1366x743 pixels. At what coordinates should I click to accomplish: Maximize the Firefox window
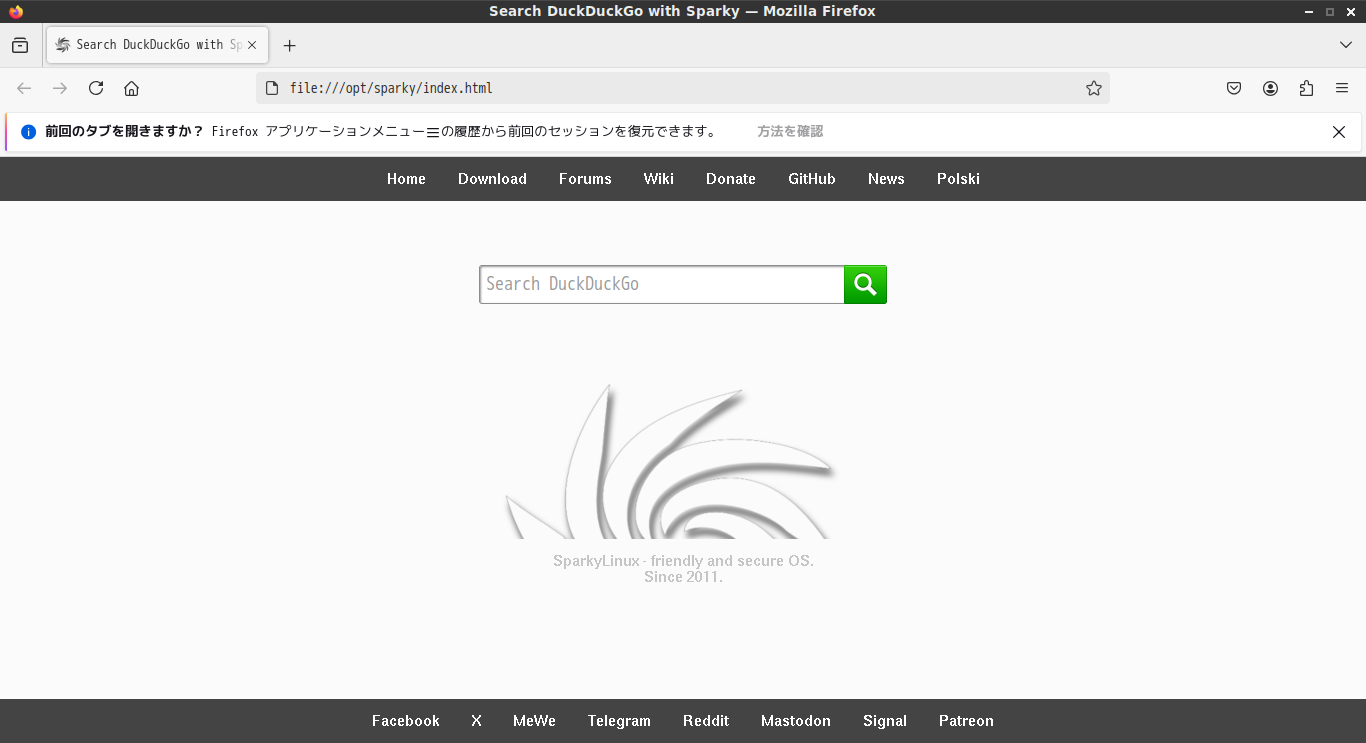click(x=1330, y=12)
